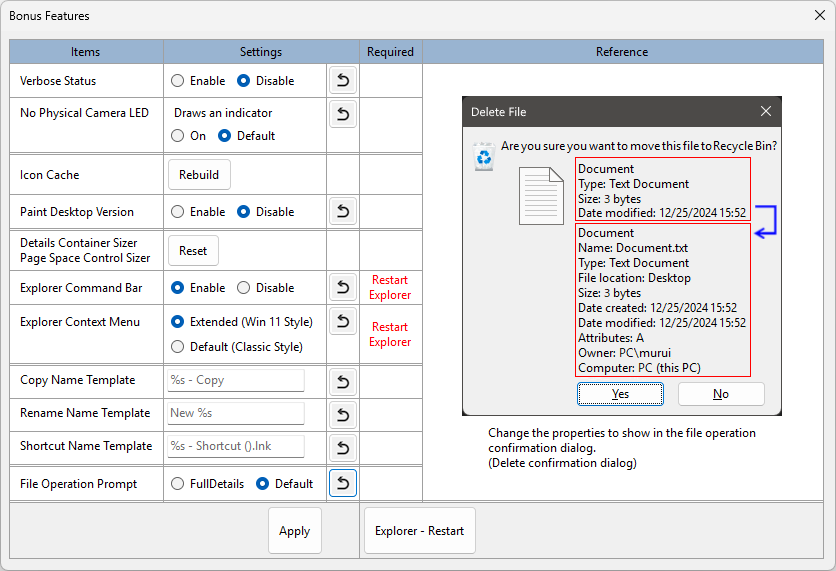Select the Paint Desktop Version label
This screenshot has height=571, width=836.
click(77, 212)
